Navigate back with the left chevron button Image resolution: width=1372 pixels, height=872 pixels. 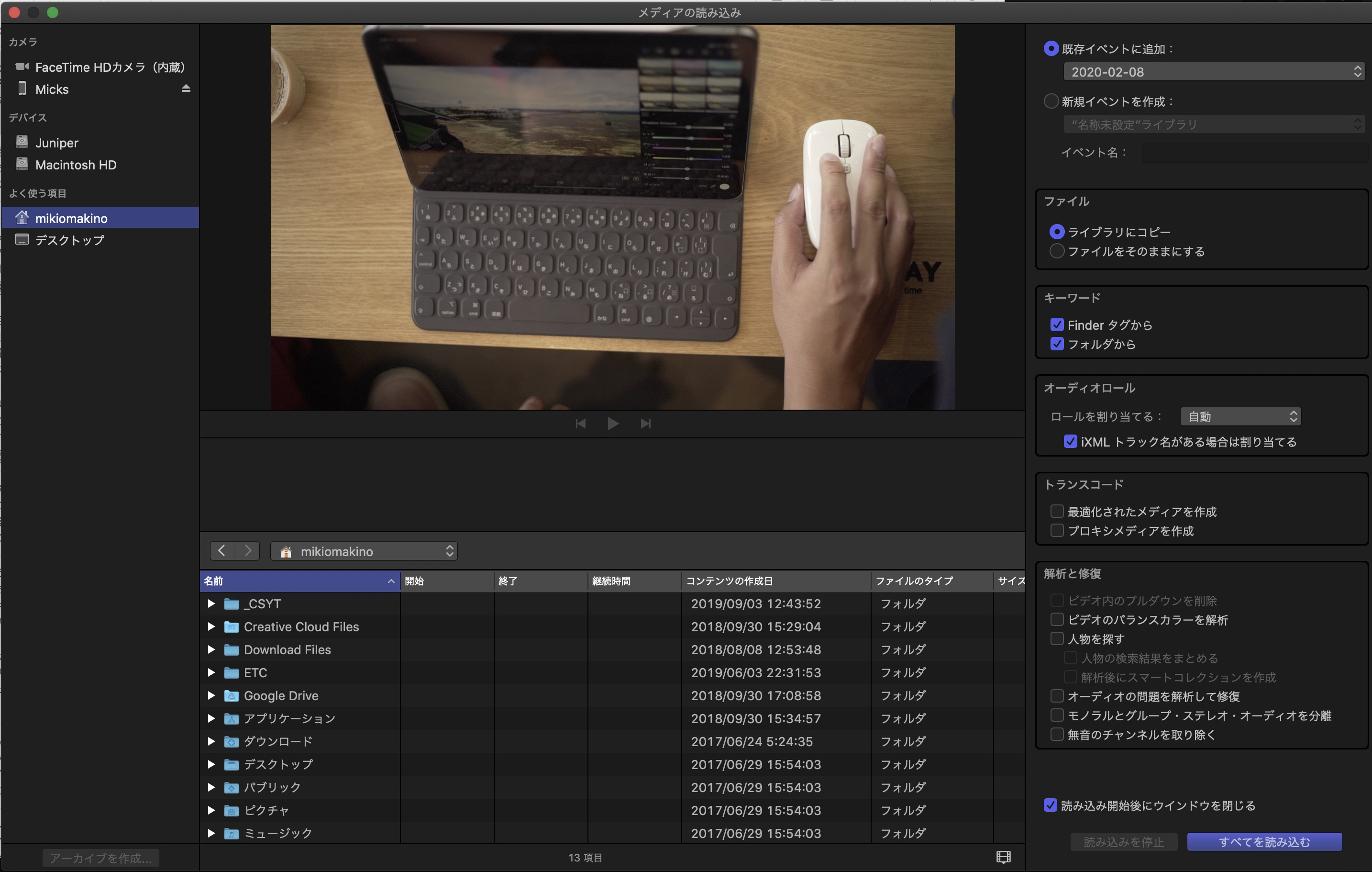222,550
